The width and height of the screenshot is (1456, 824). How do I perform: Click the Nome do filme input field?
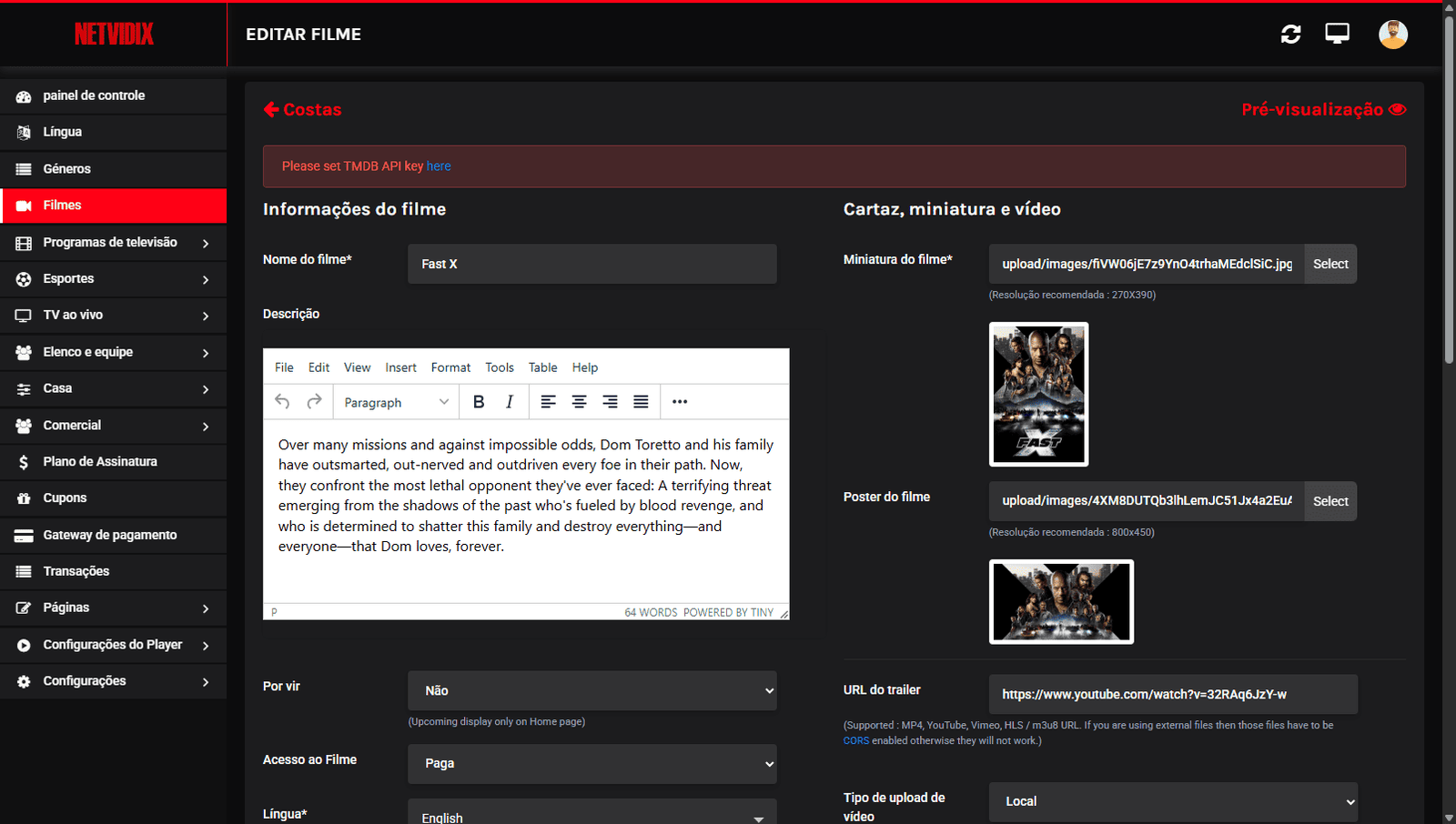coord(591,264)
